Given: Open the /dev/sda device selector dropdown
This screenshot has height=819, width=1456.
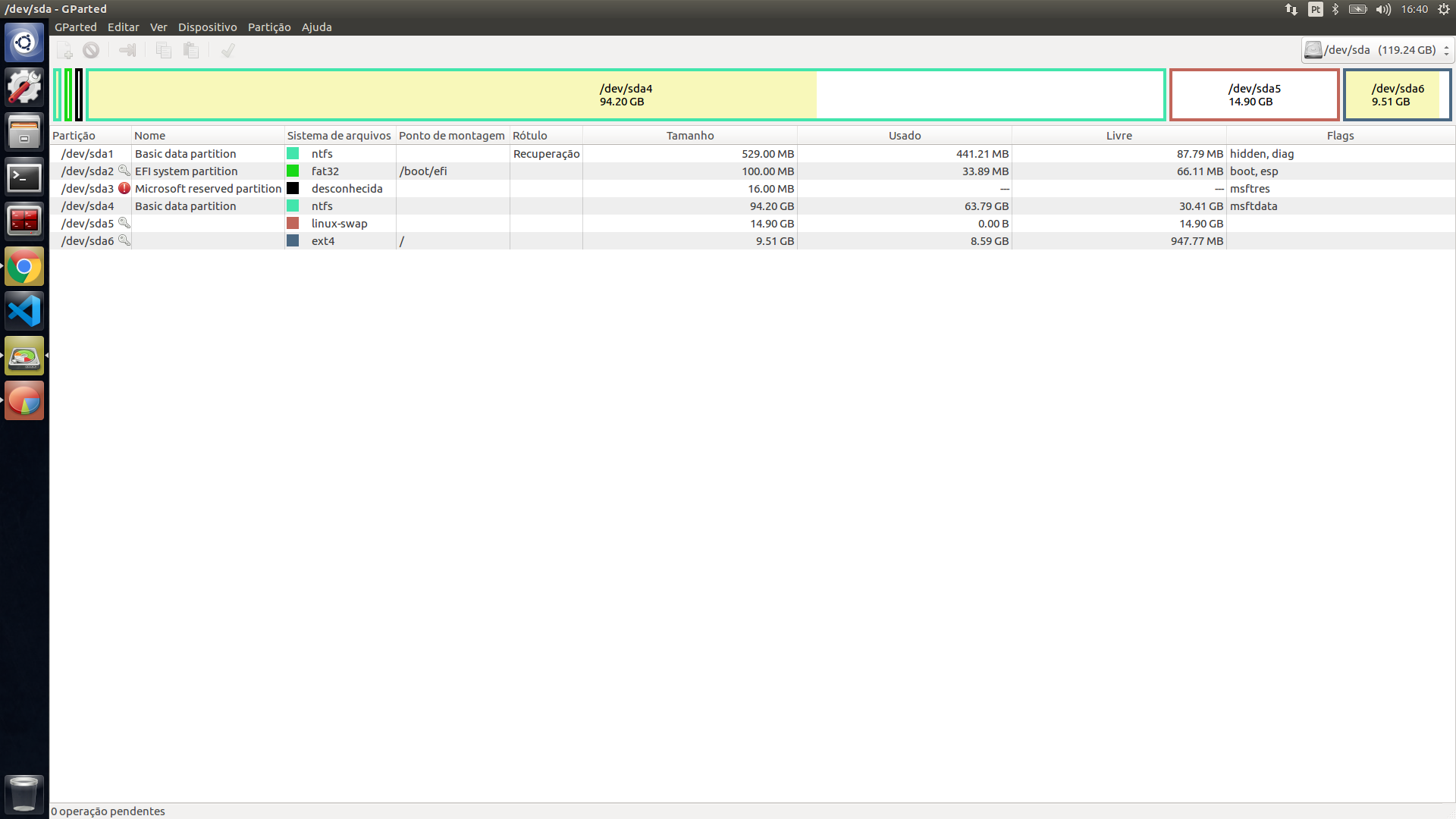Looking at the screenshot, I should click(1376, 50).
